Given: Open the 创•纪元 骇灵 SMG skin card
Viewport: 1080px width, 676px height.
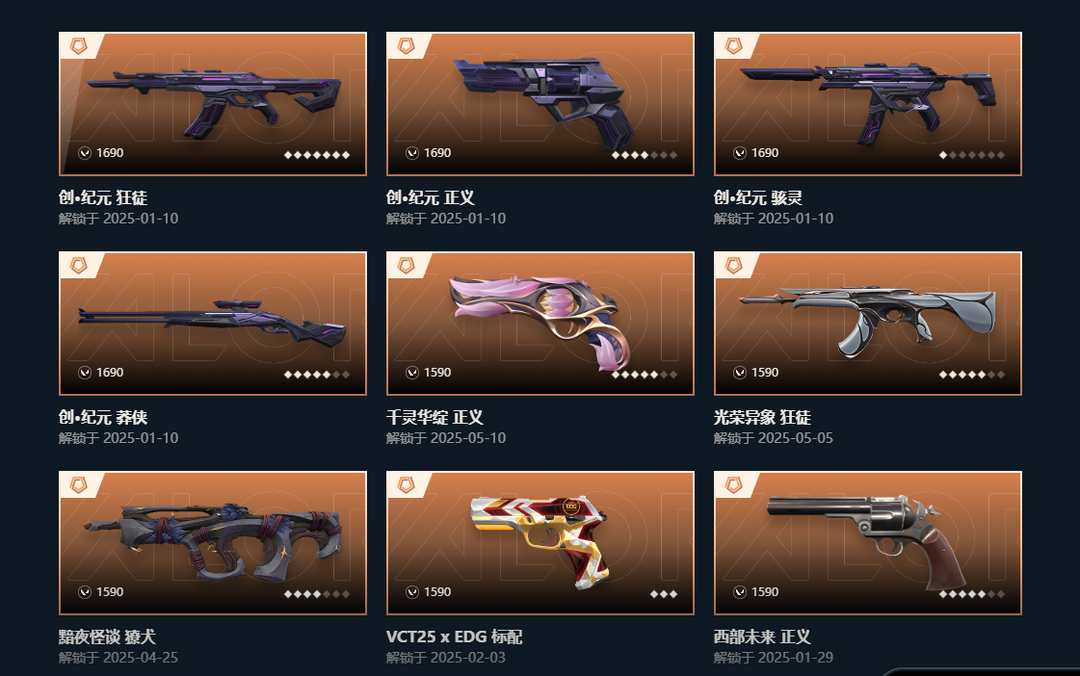Looking at the screenshot, I should coord(868,103).
